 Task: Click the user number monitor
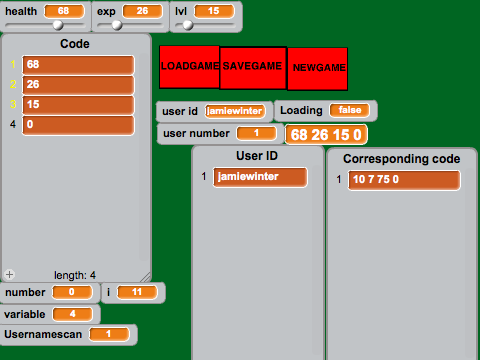[220, 134]
